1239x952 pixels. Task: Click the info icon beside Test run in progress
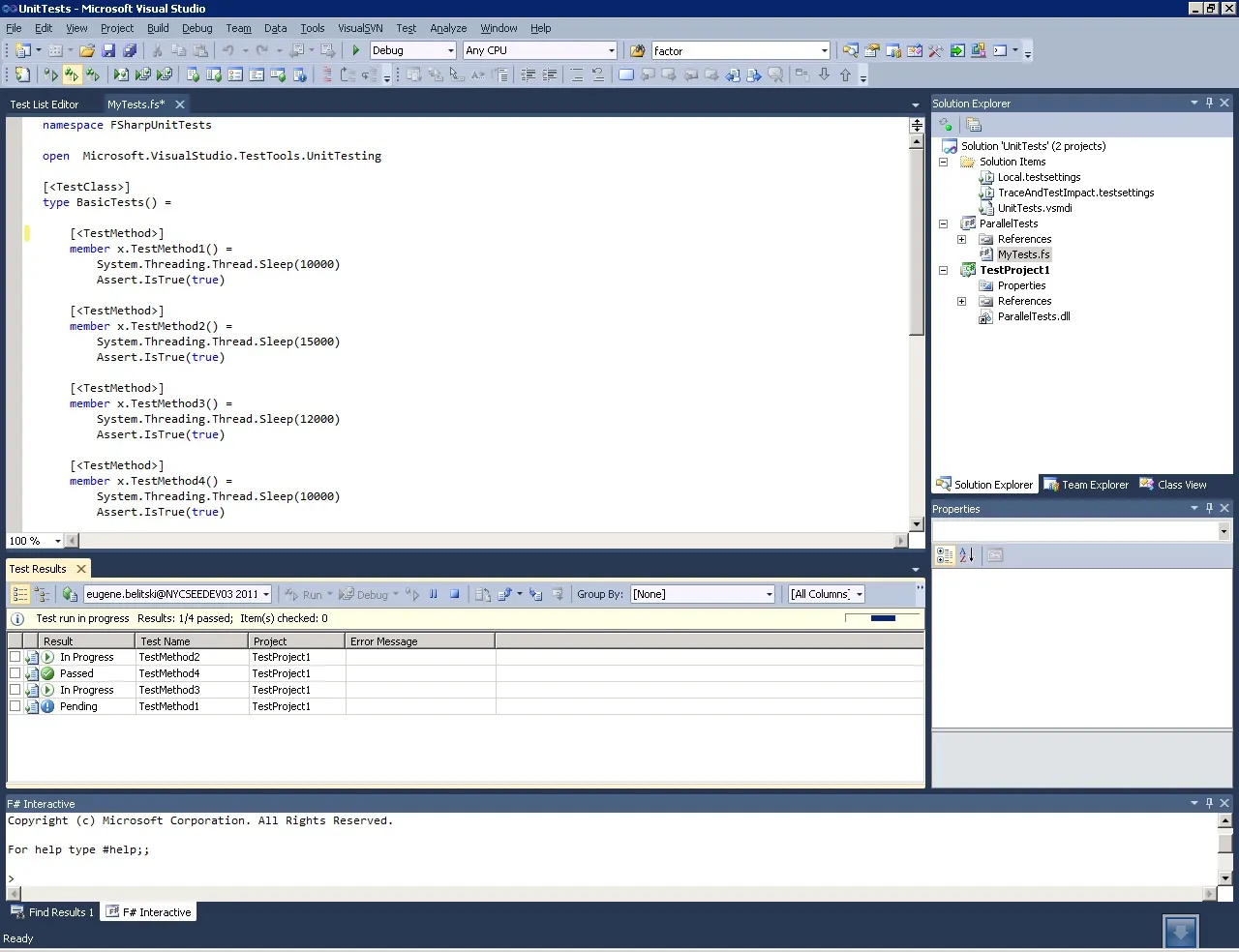point(17,618)
